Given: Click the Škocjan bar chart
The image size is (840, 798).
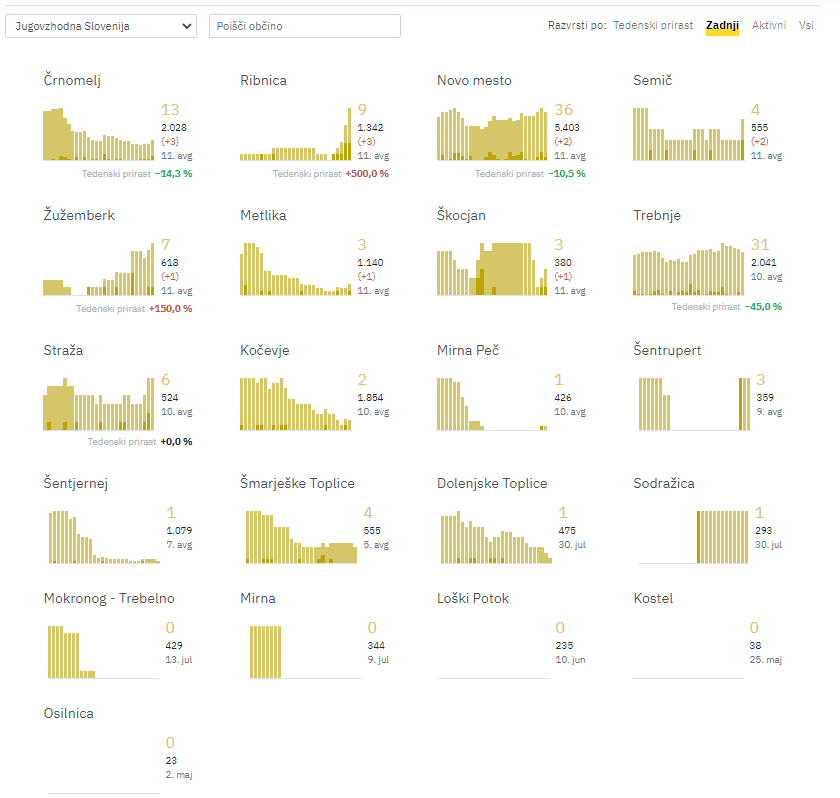Looking at the screenshot, I should [492, 269].
